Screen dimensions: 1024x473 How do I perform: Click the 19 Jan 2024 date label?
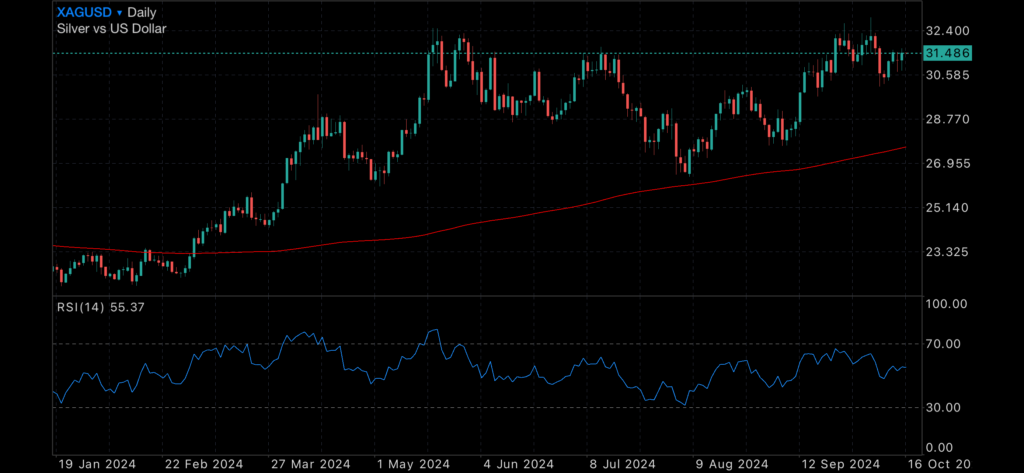(x=97, y=464)
